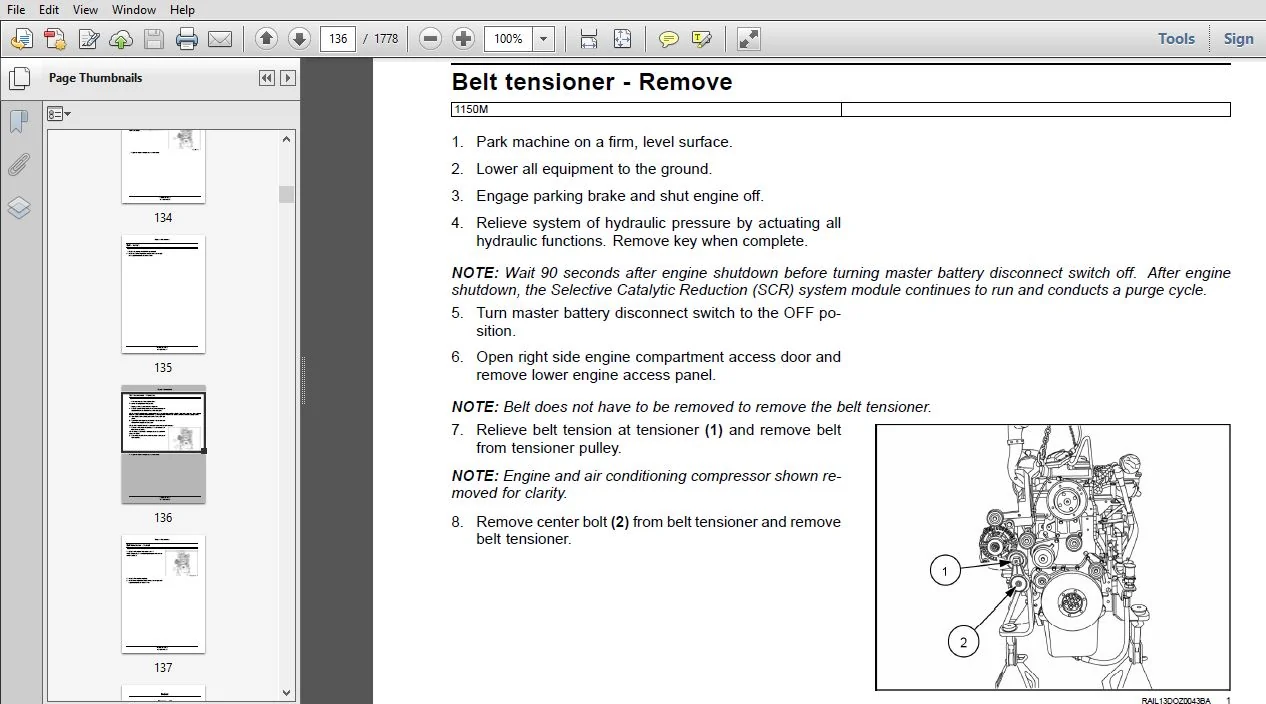This screenshot has width=1266, height=704.
Task: Click the Email envelope icon
Action: pyautogui.click(x=220, y=39)
